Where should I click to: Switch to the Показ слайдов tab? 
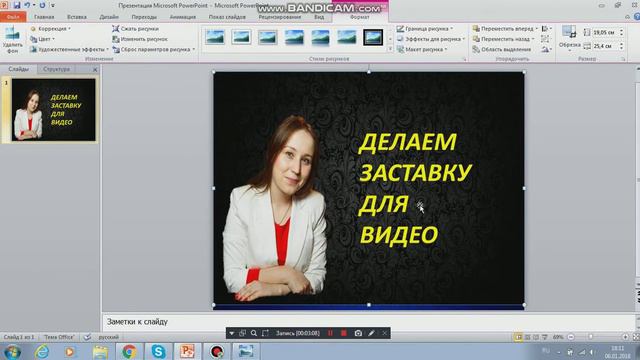[227, 17]
